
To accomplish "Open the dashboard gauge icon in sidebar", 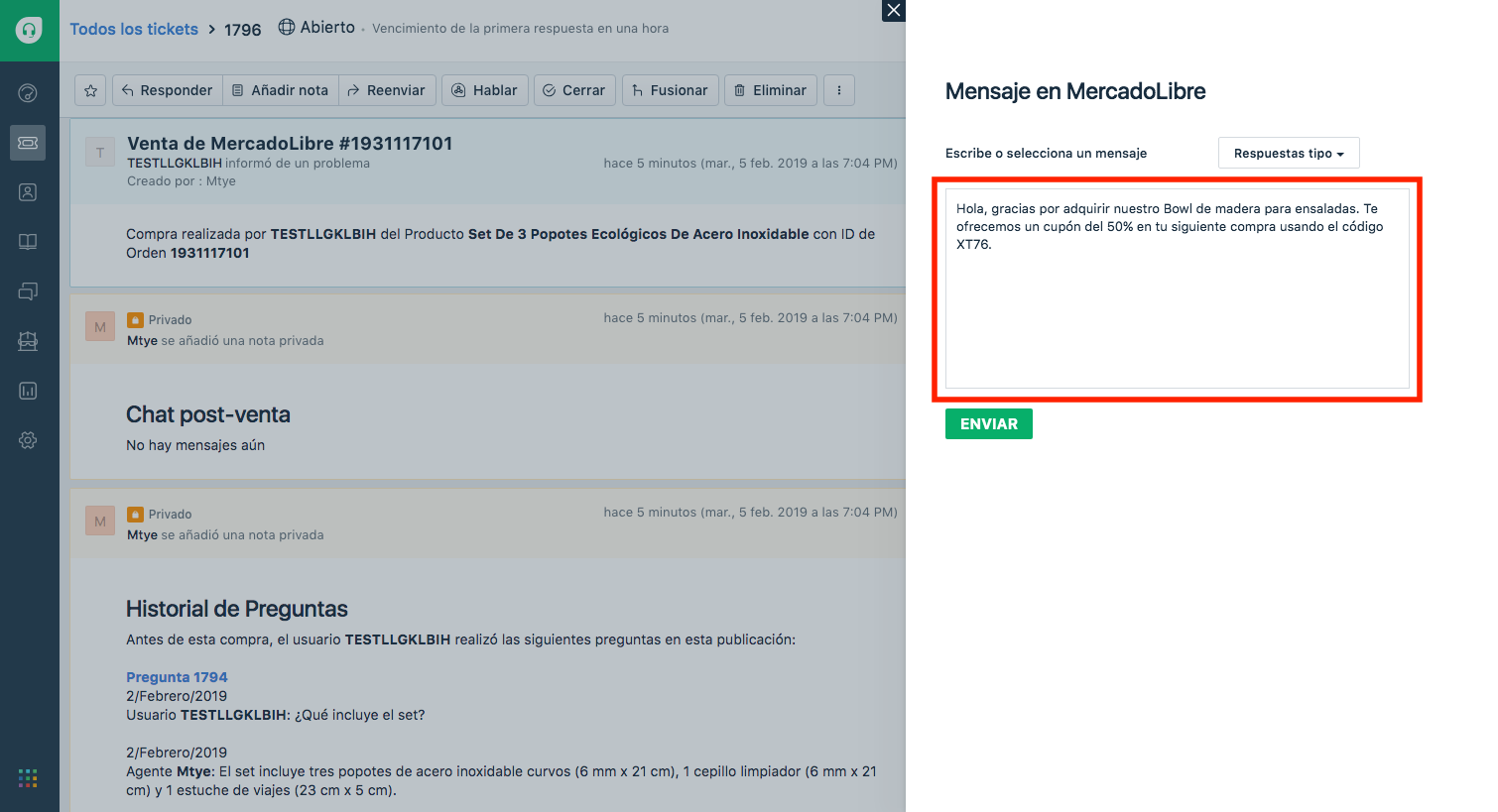I will pos(28,93).
